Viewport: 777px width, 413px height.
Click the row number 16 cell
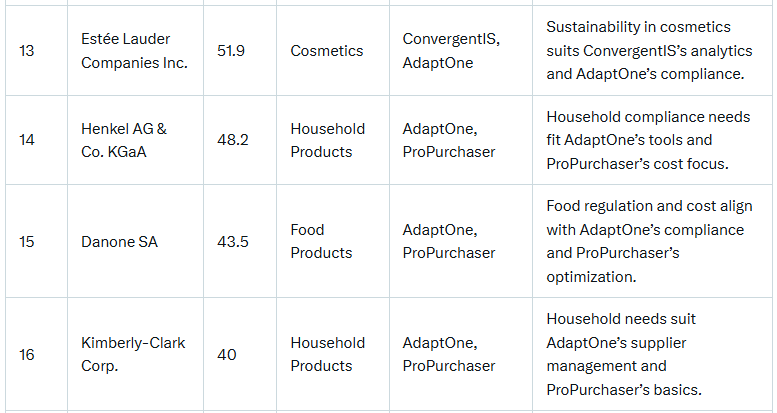[27, 354]
